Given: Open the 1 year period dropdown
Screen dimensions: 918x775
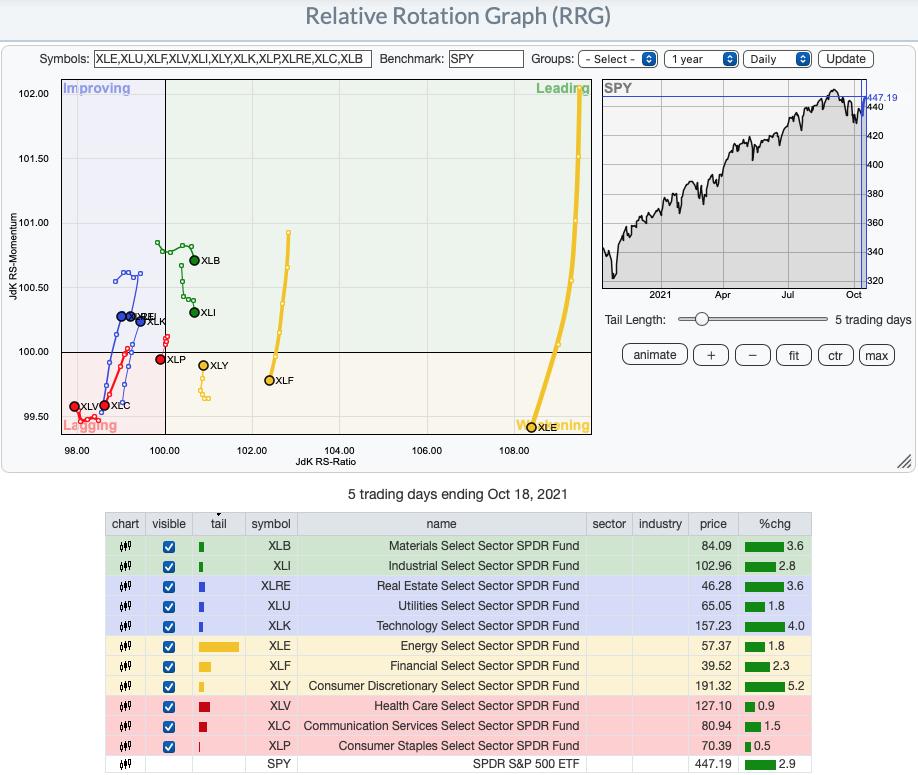Looking at the screenshot, I should (701, 59).
